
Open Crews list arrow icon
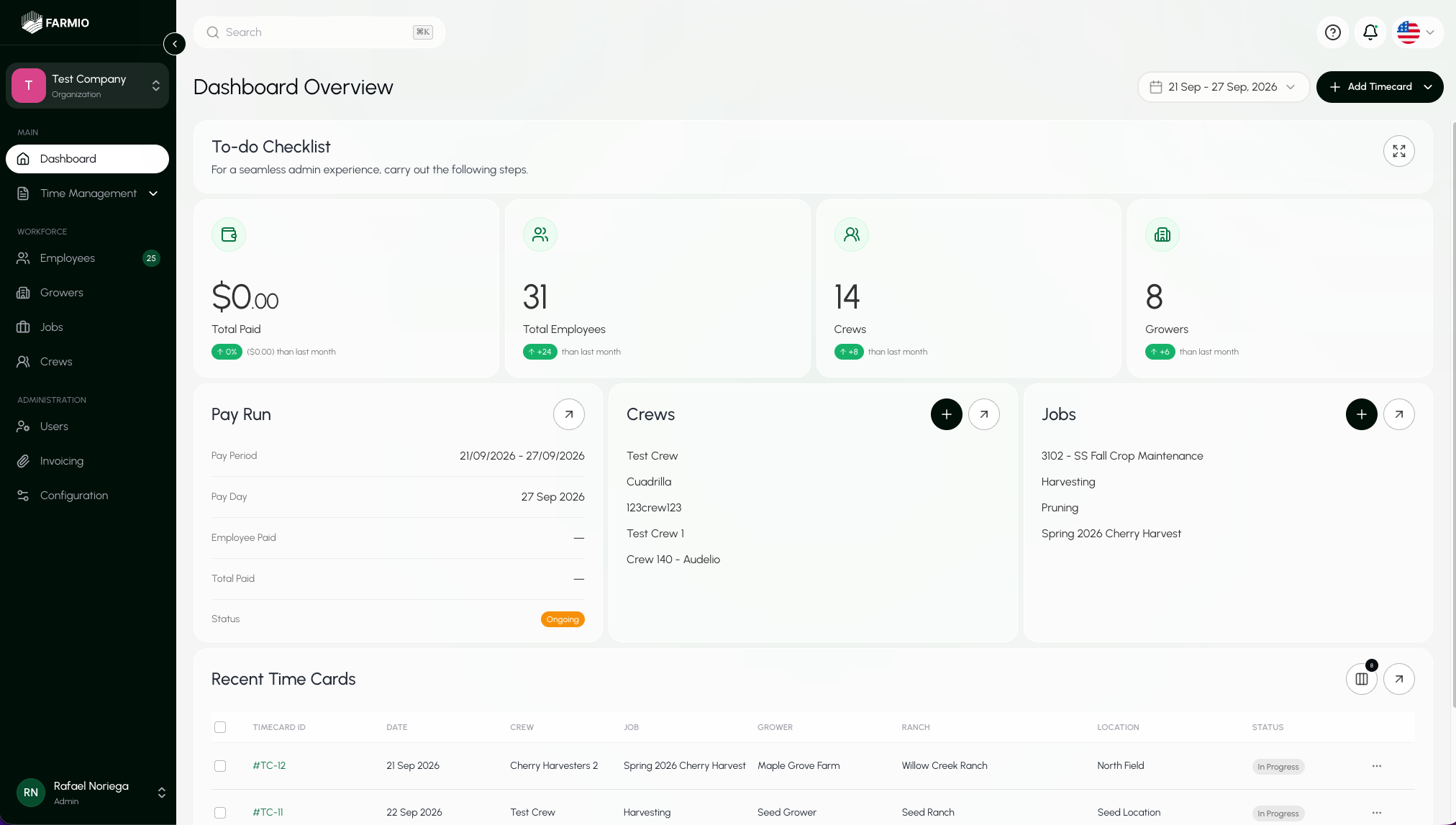click(984, 414)
